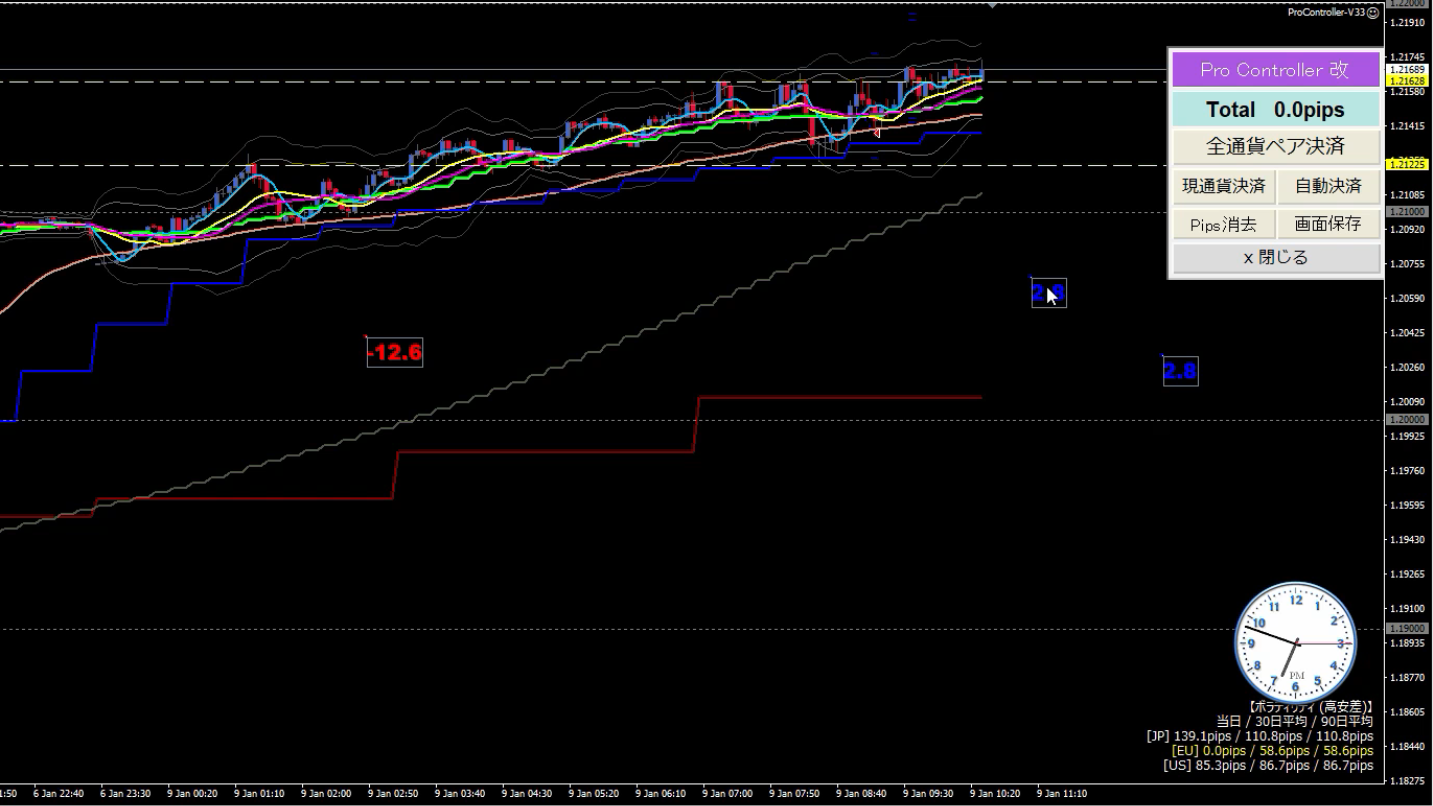Click the 9 Jan 07:00 time label
This screenshot has height=806, width=1433.
(727, 794)
